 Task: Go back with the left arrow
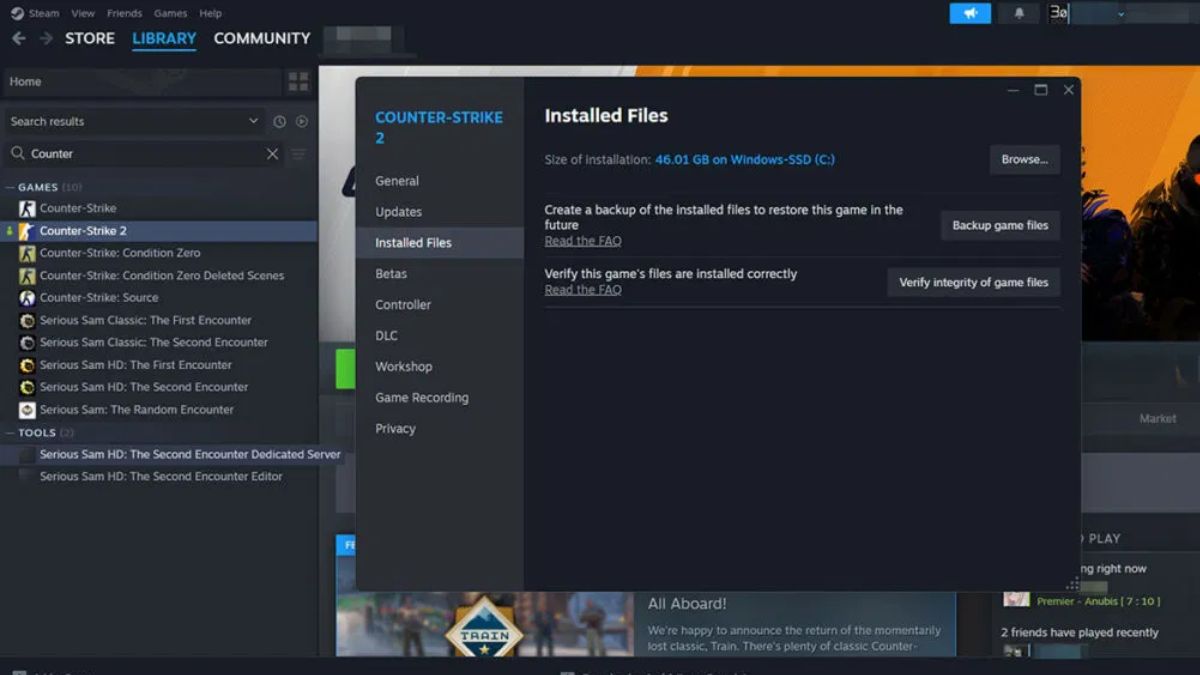(x=19, y=38)
